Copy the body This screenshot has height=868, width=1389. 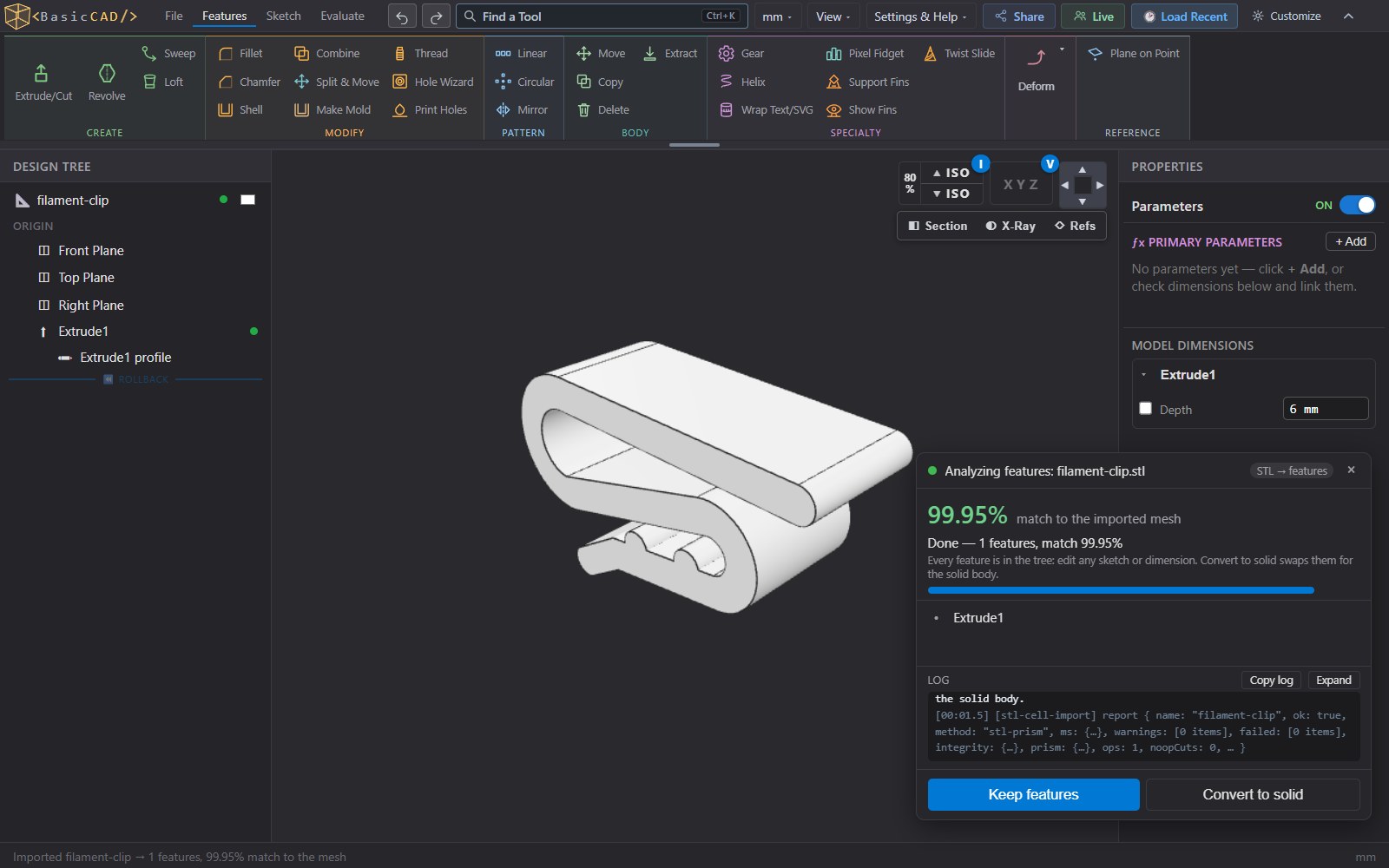tap(600, 82)
